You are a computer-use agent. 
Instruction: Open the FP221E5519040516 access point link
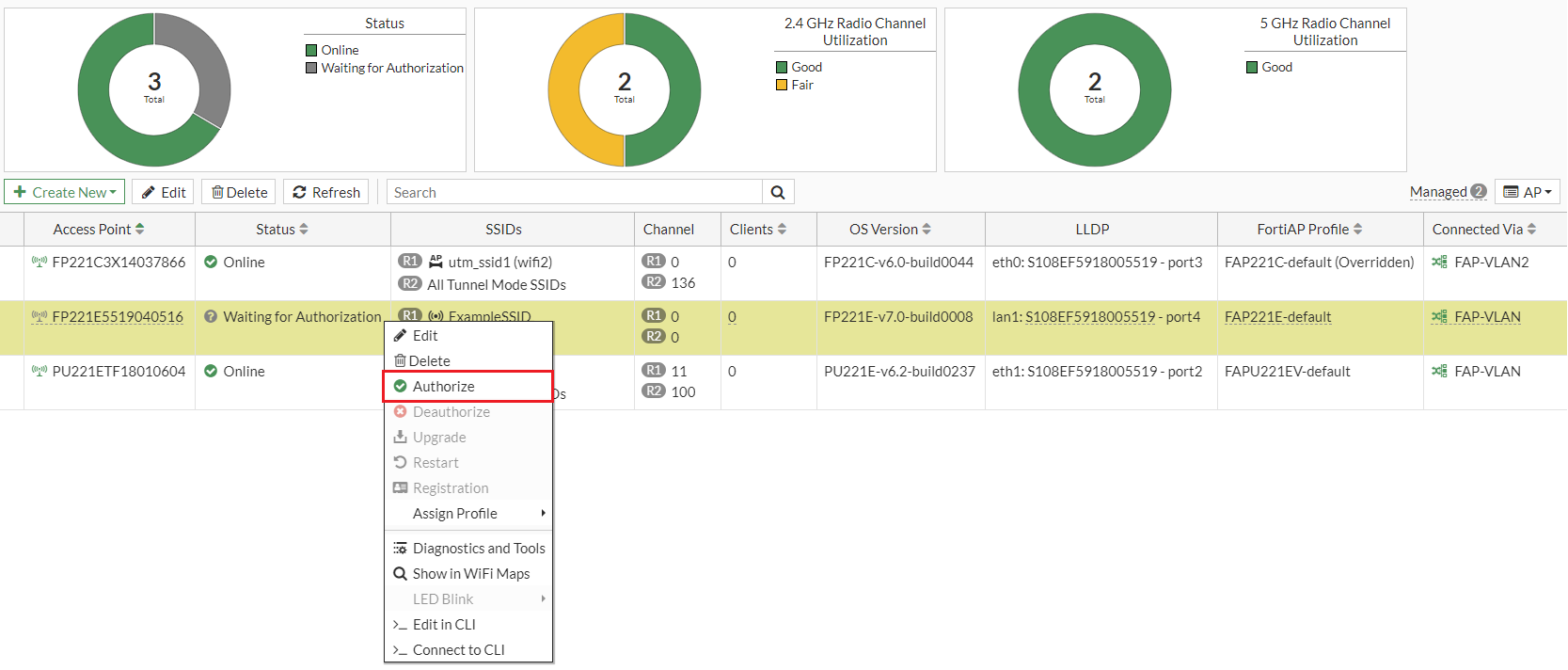118,316
